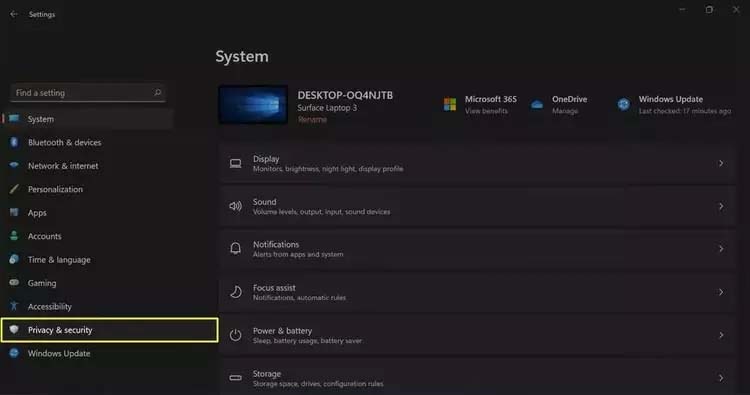Open Sound settings row

tap(476, 206)
